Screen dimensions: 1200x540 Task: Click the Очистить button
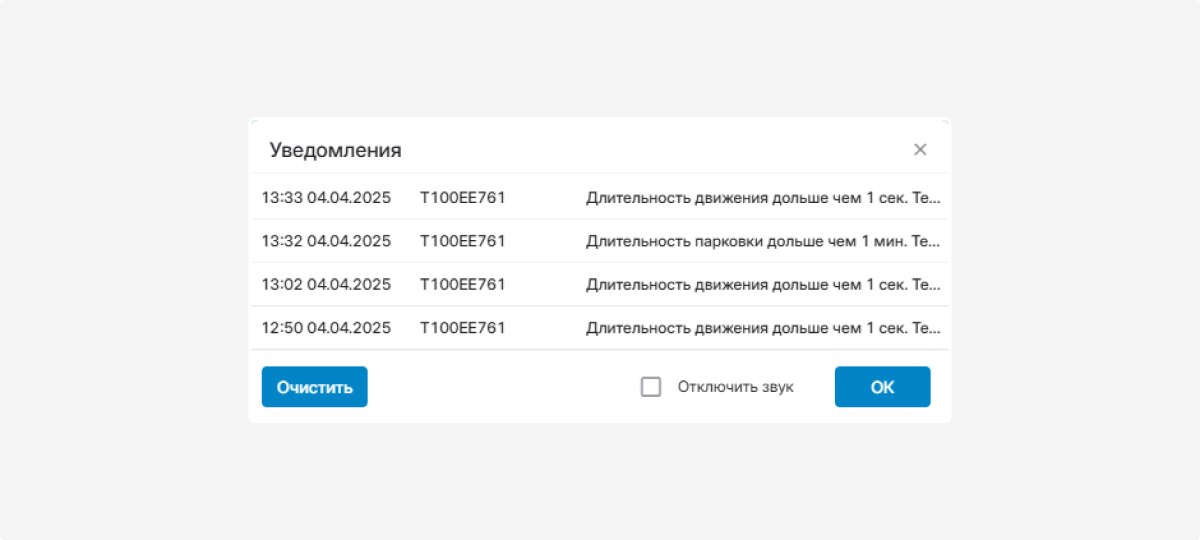click(315, 387)
